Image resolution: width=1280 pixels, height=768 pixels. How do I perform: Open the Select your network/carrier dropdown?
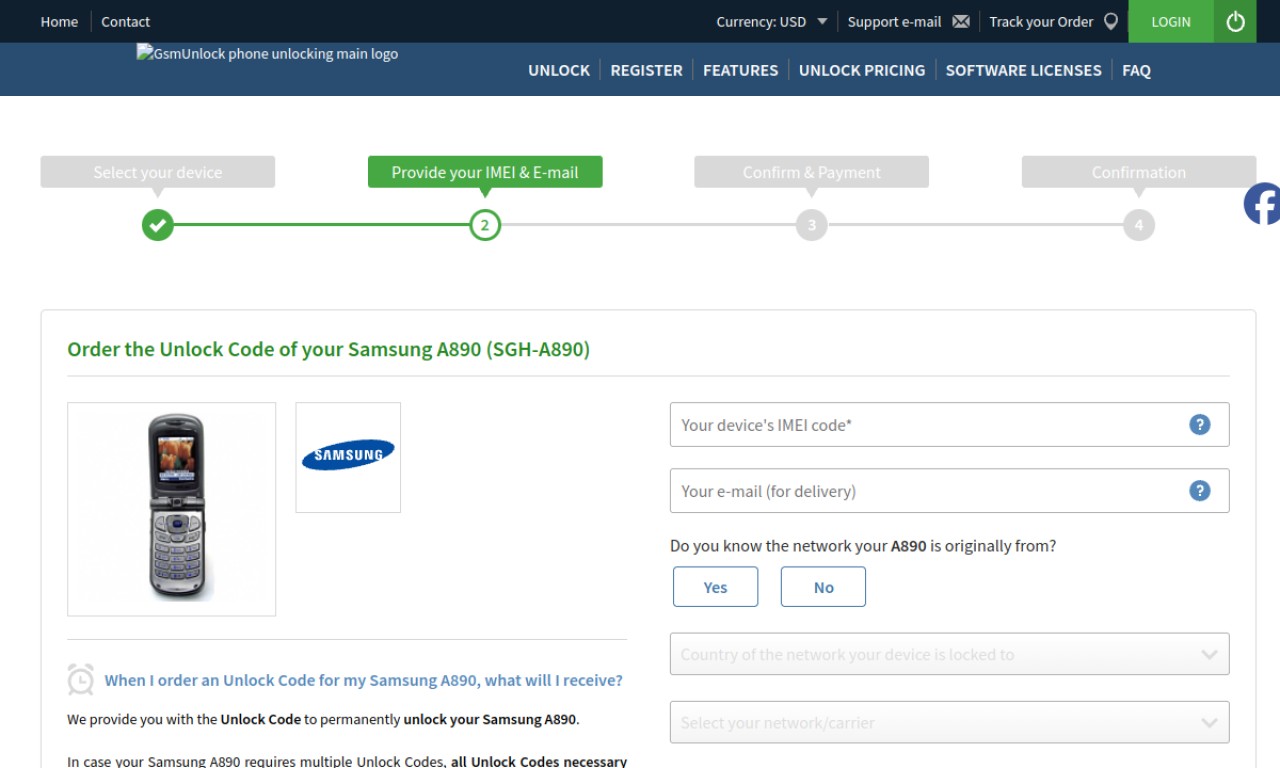click(949, 723)
